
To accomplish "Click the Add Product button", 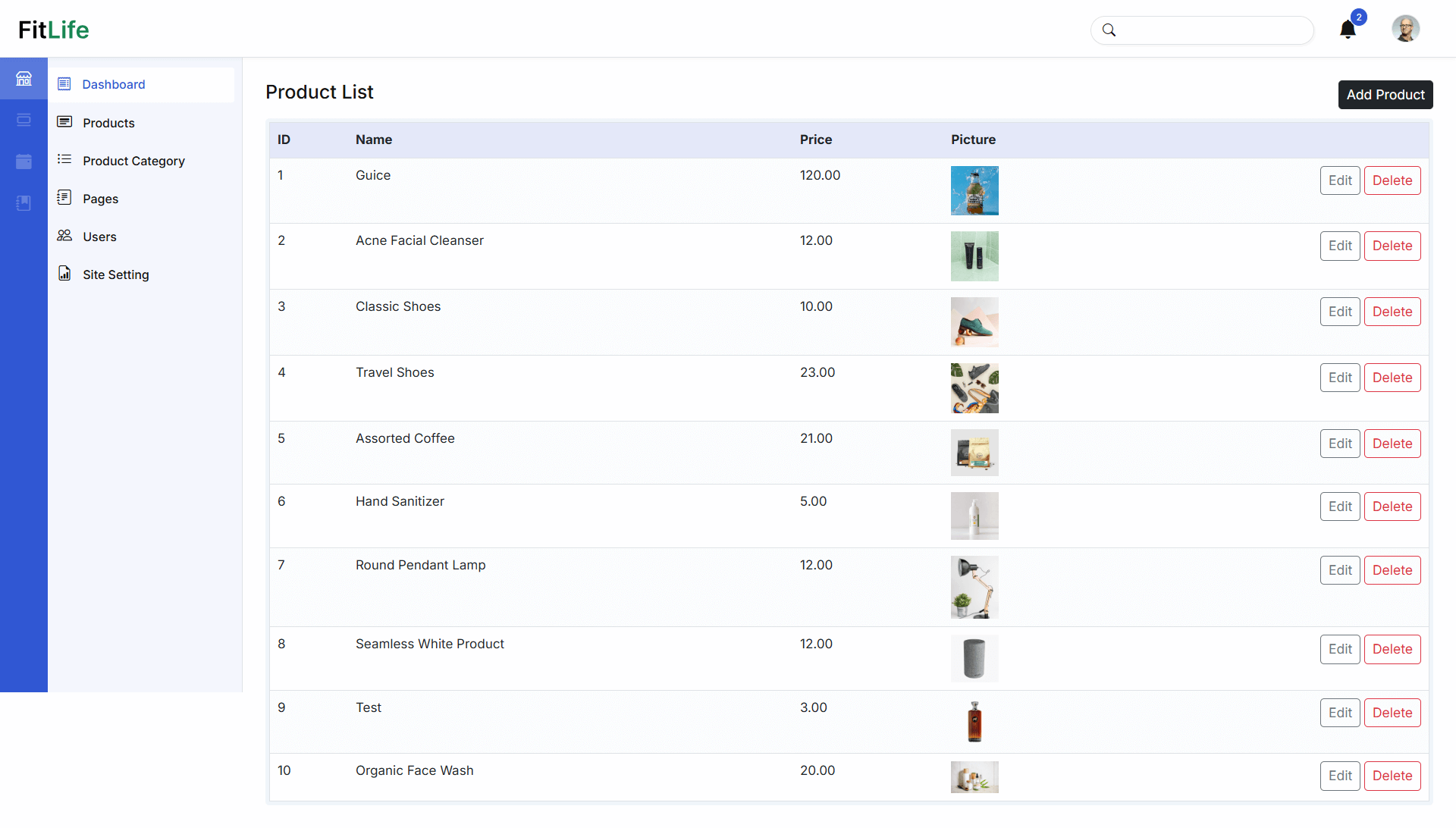I will tap(1385, 95).
